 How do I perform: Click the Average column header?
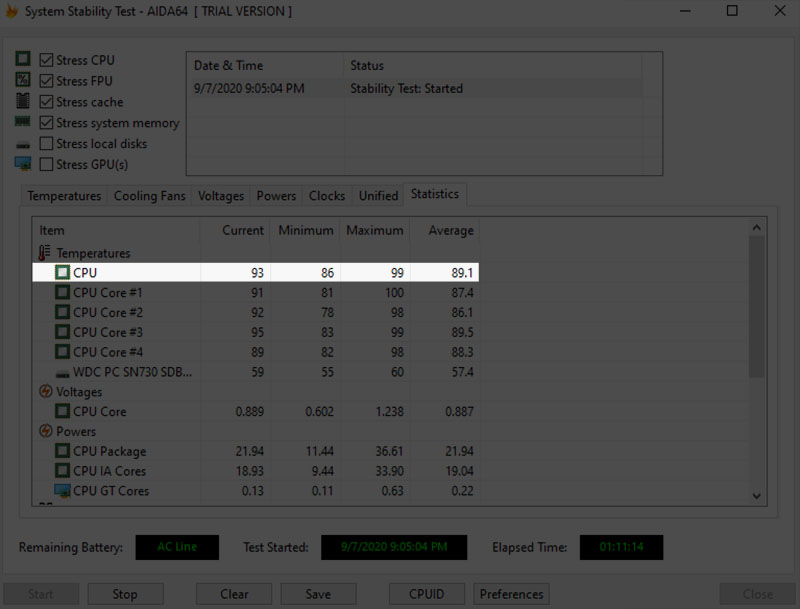coord(445,231)
